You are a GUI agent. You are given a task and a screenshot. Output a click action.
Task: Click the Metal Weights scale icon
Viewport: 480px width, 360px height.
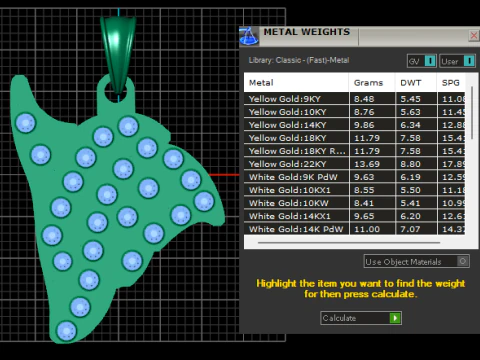pos(249,36)
